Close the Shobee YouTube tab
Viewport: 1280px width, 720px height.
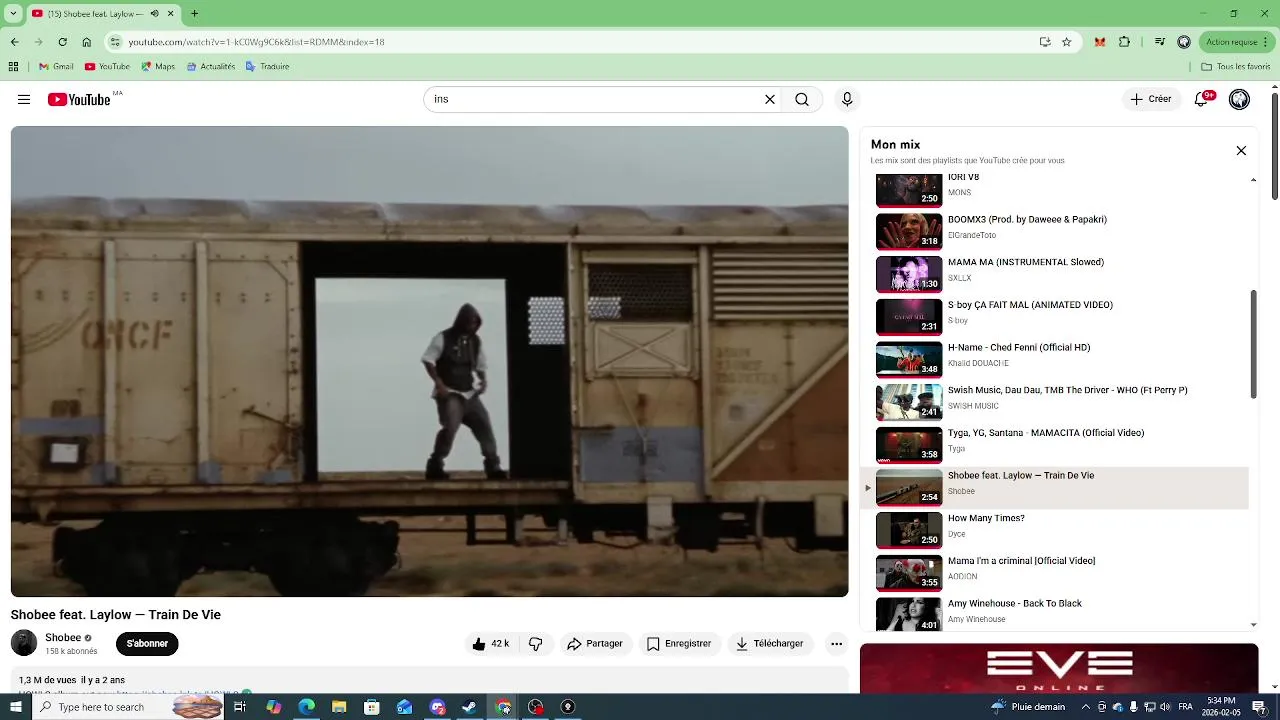click(170, 14)
